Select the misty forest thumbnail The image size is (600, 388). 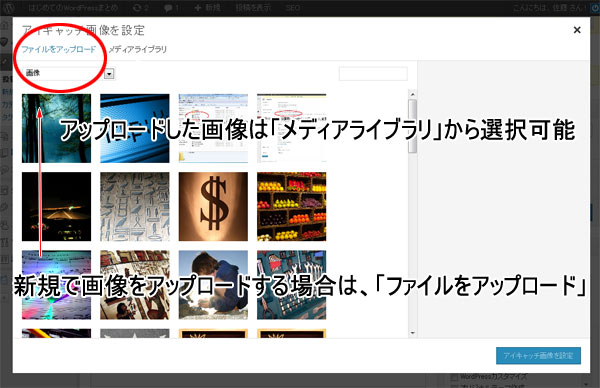pos(56,129)
